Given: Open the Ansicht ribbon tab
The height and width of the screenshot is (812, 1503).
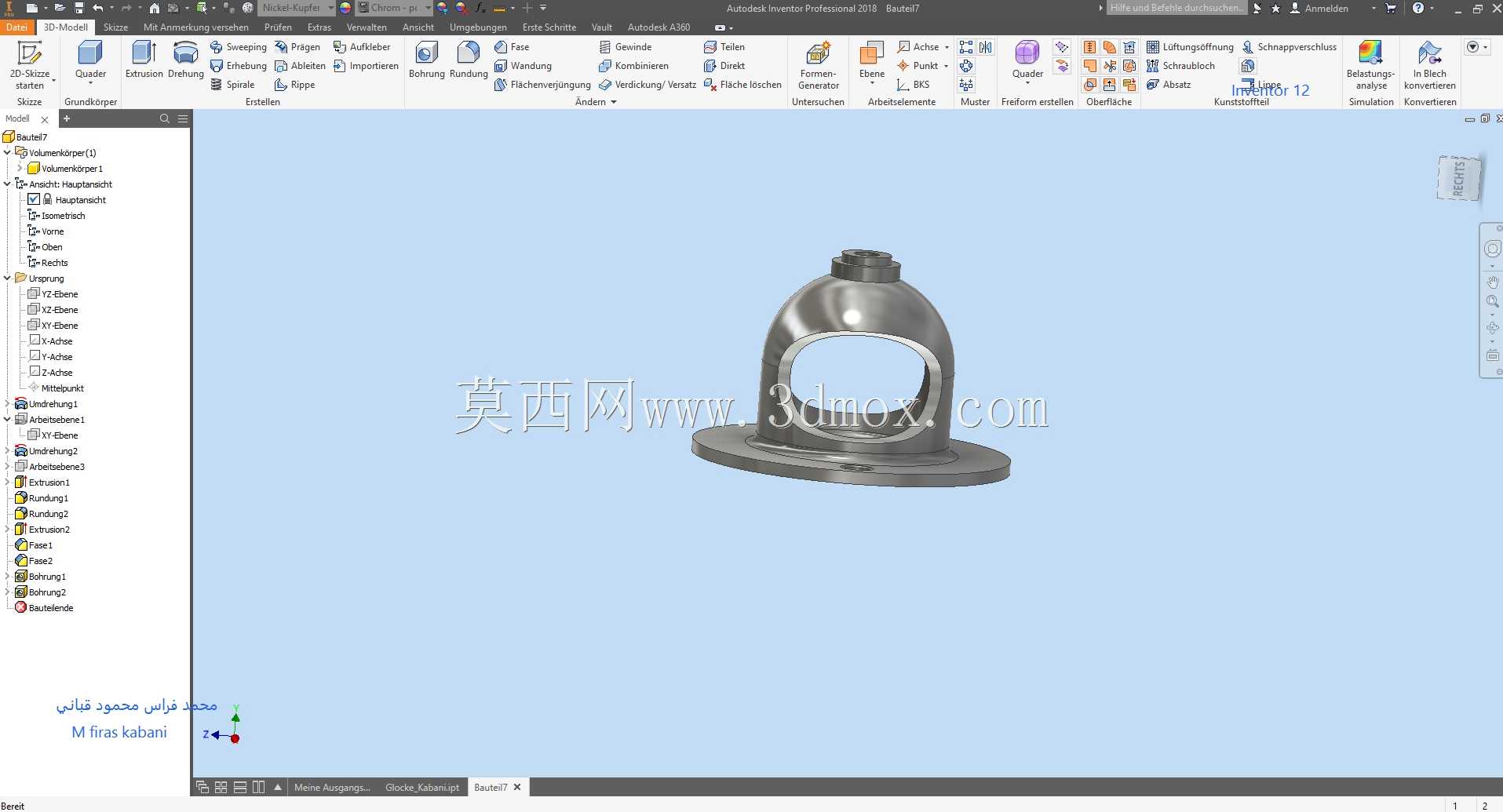Looking at the screenshot, I should pyautogui.click(x=418, y=27).
